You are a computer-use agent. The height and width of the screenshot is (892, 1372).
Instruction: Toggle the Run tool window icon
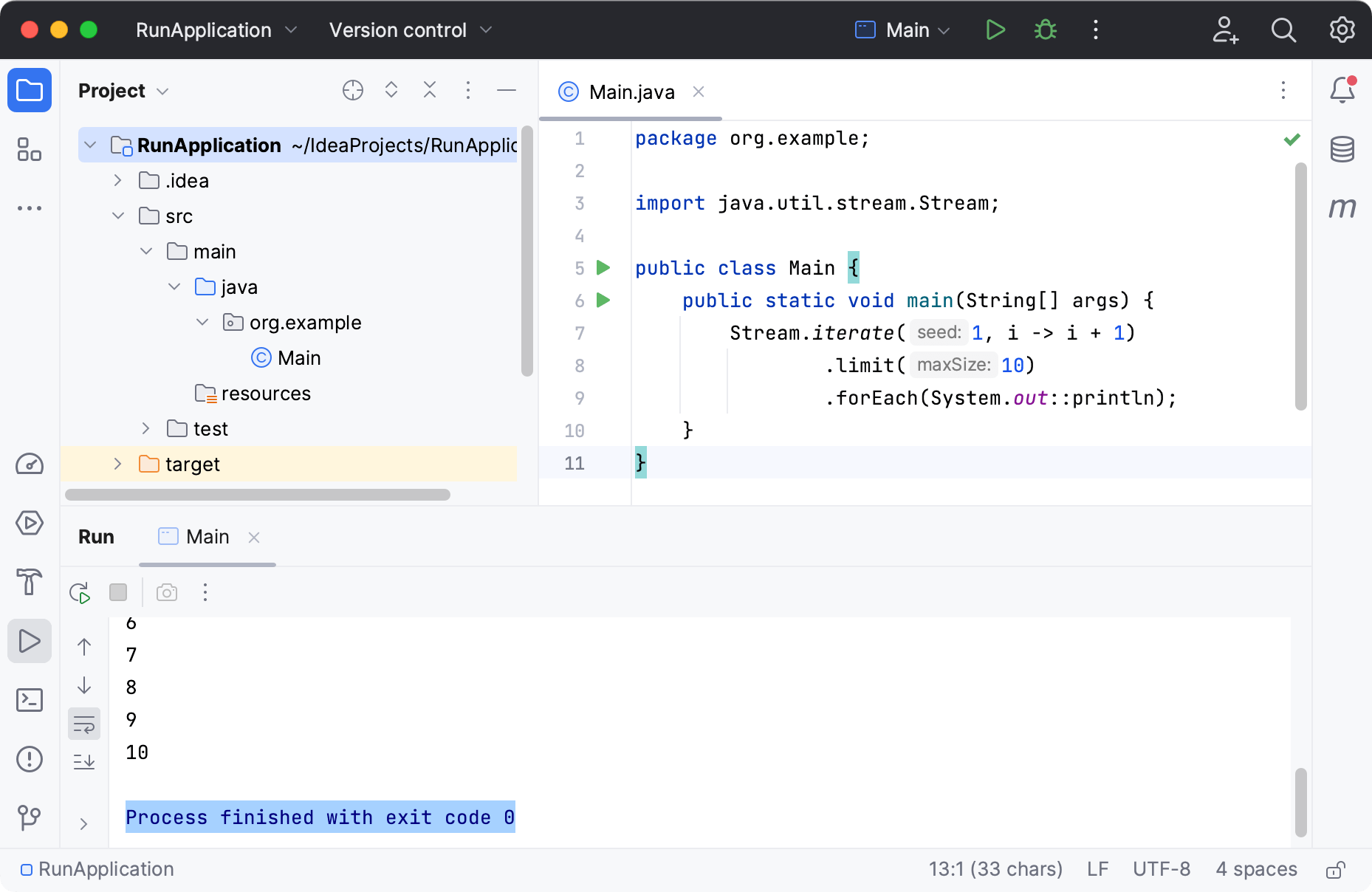click(30, 641)
